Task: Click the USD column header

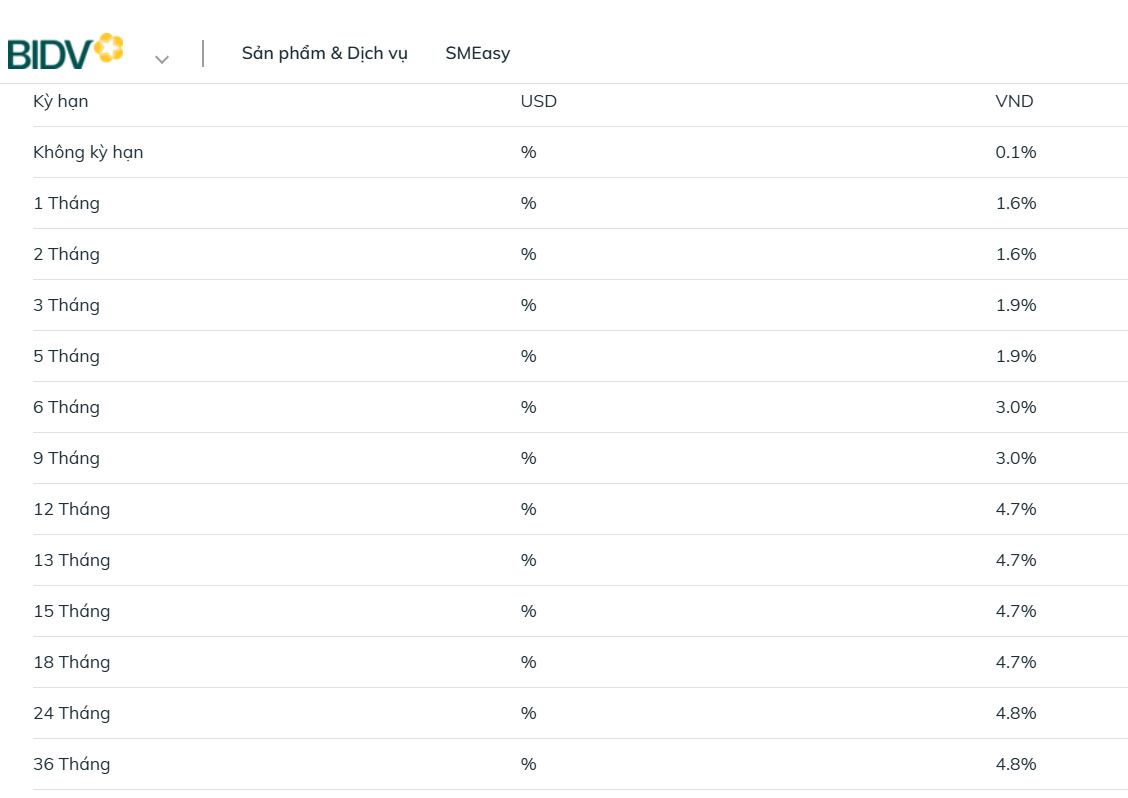Action: (x=538, y=101)
